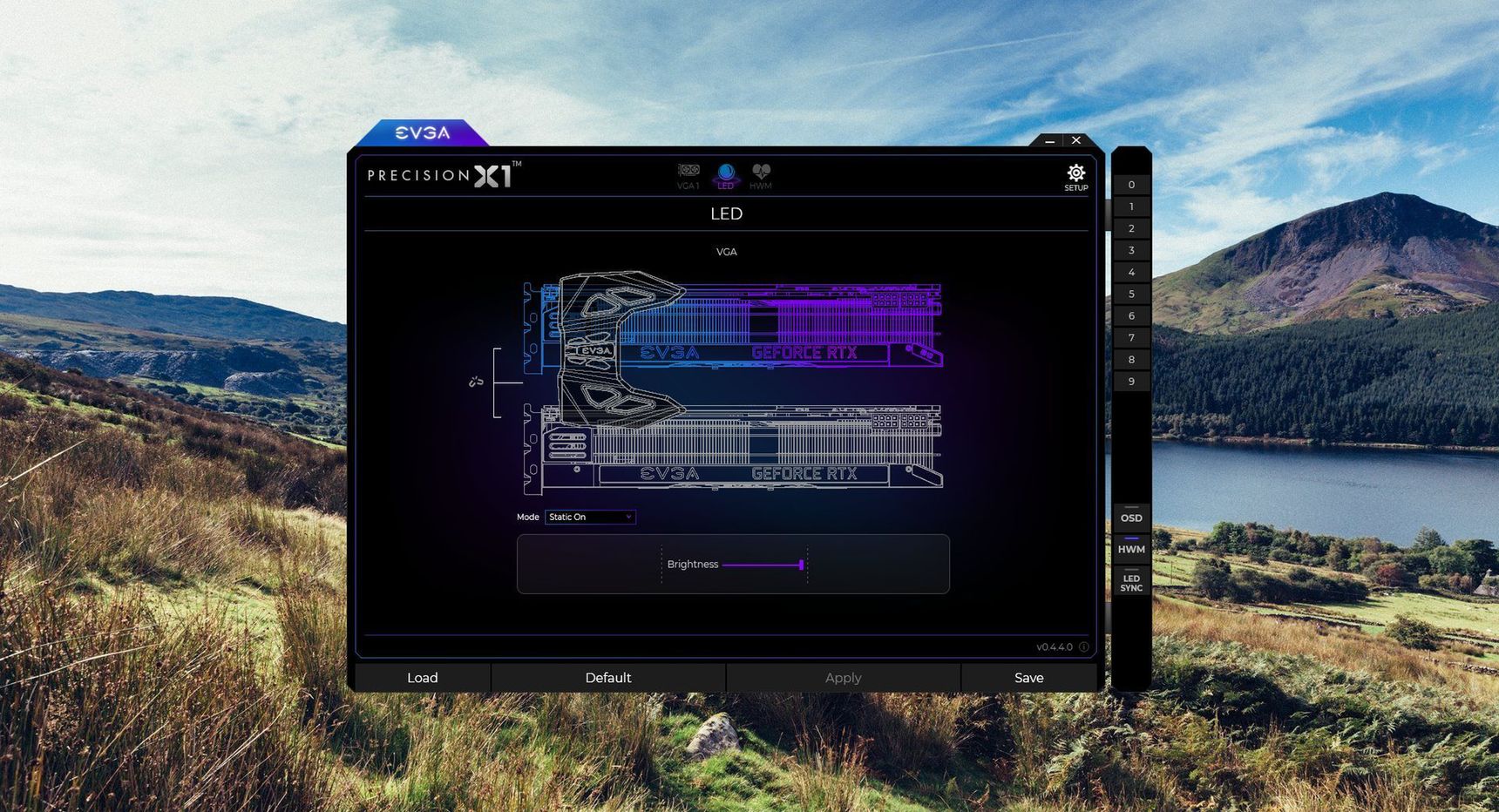Select profile slot 8
Screen dimensions: 1499x812
pyautogui.click(x=1131, y=359)
